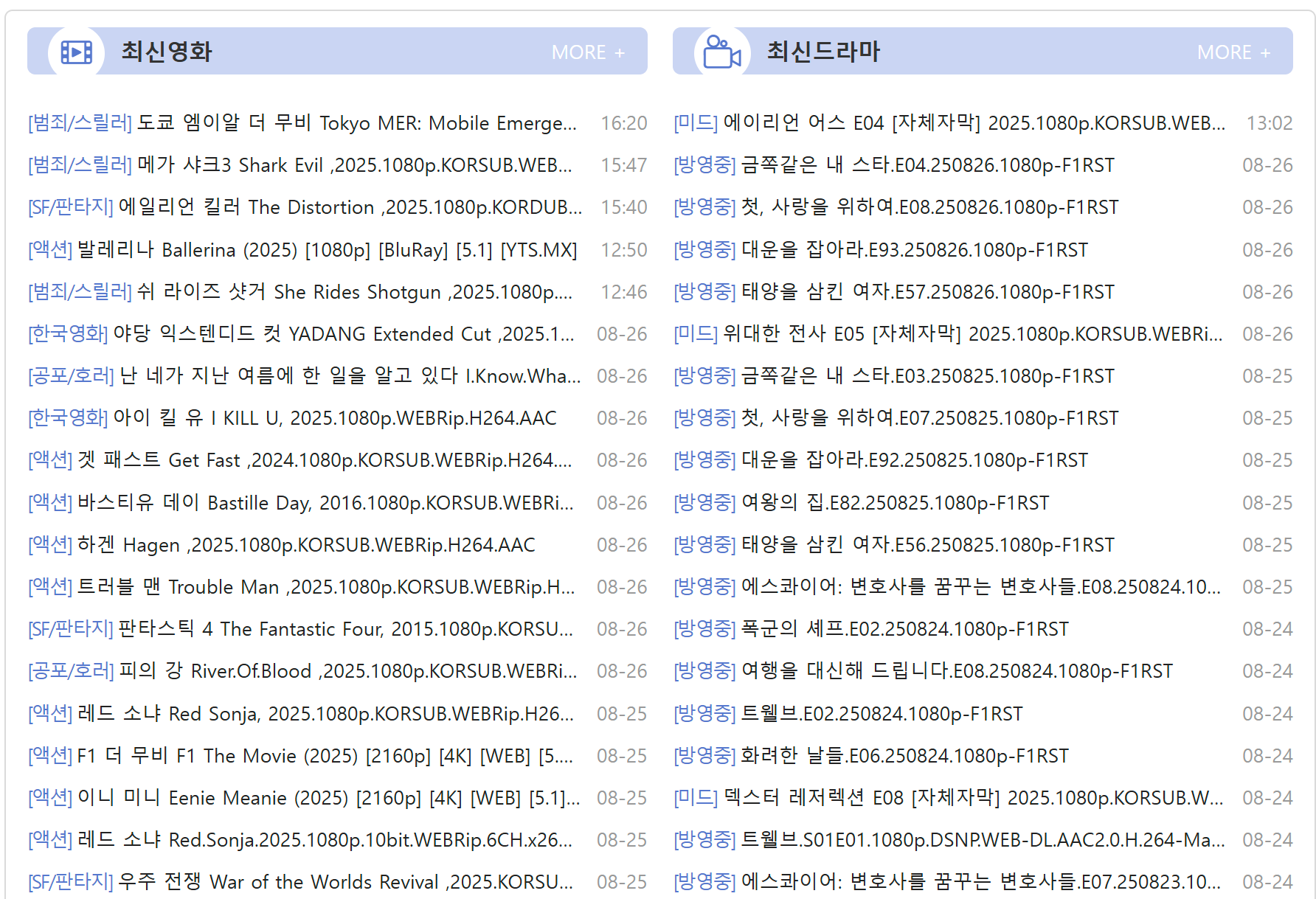Click the film reel icon beside 최신영화
The height and width of the screenshot is (899, 1316).
coord(76,52)
